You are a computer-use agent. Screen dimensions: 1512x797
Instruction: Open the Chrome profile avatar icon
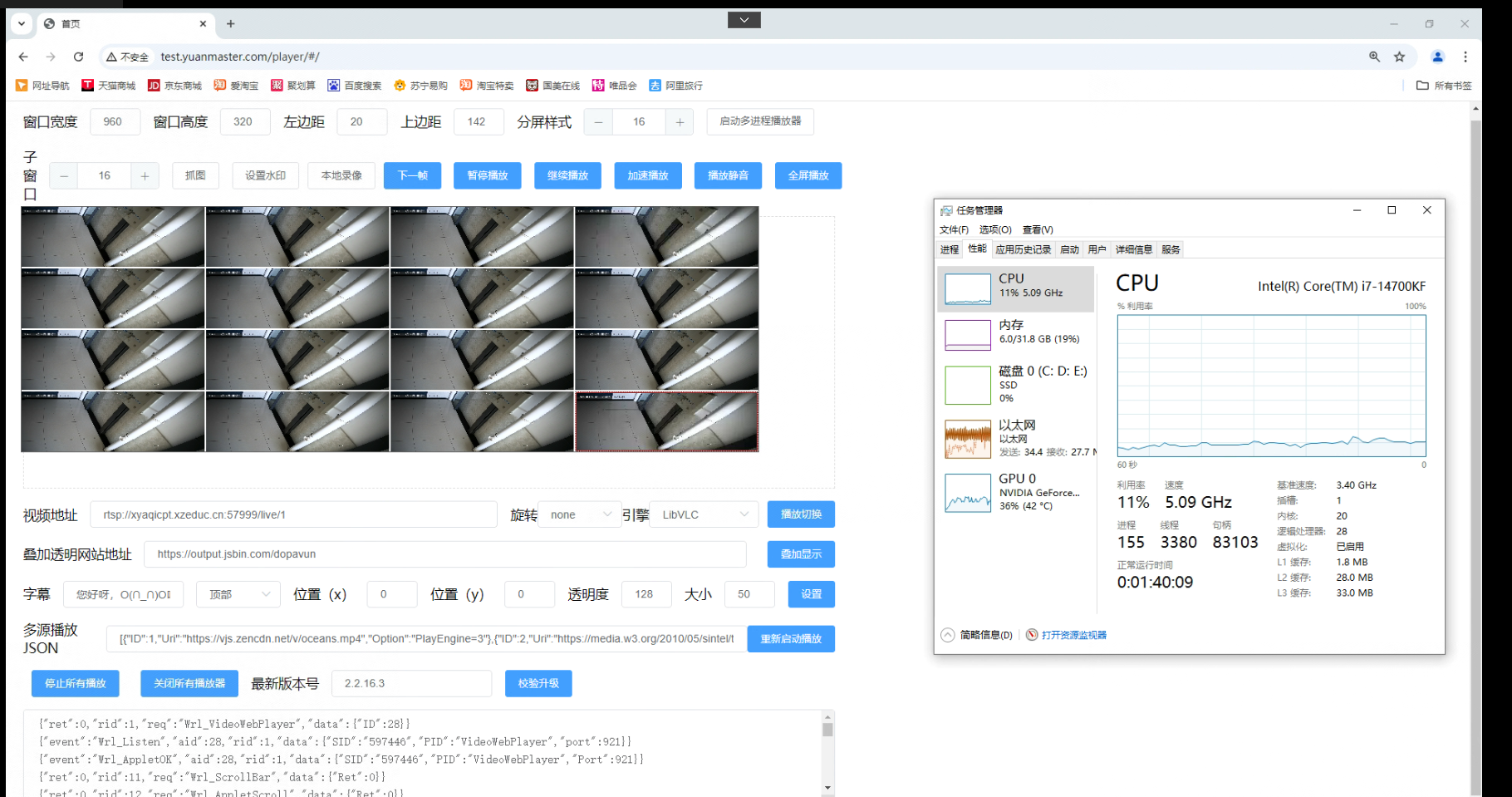tap(1438, 57)
